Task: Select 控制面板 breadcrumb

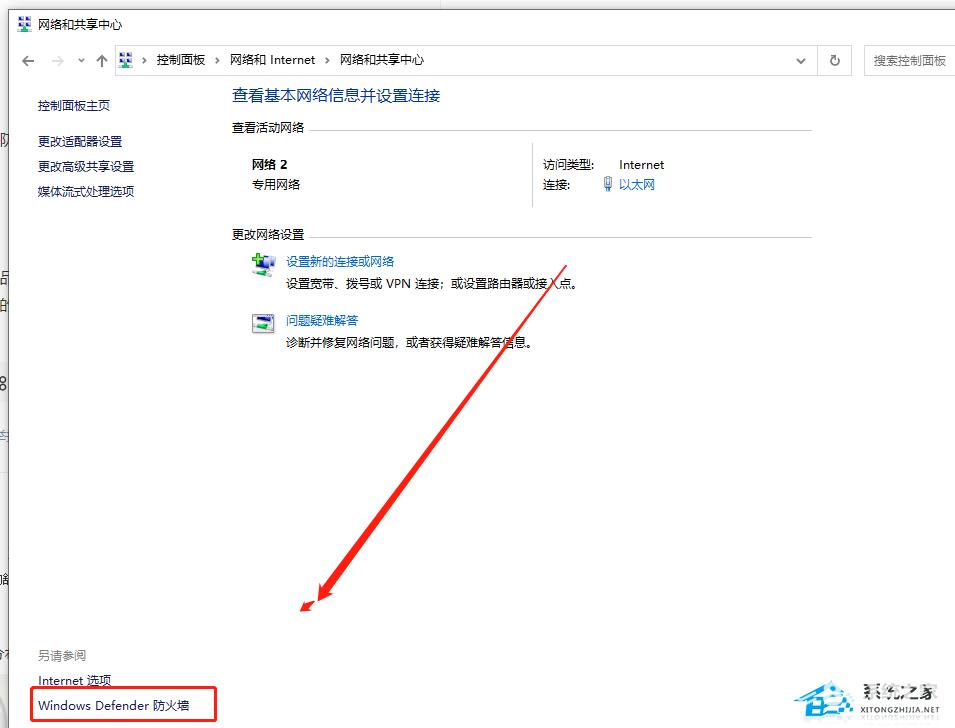Action: click(181, 60)
